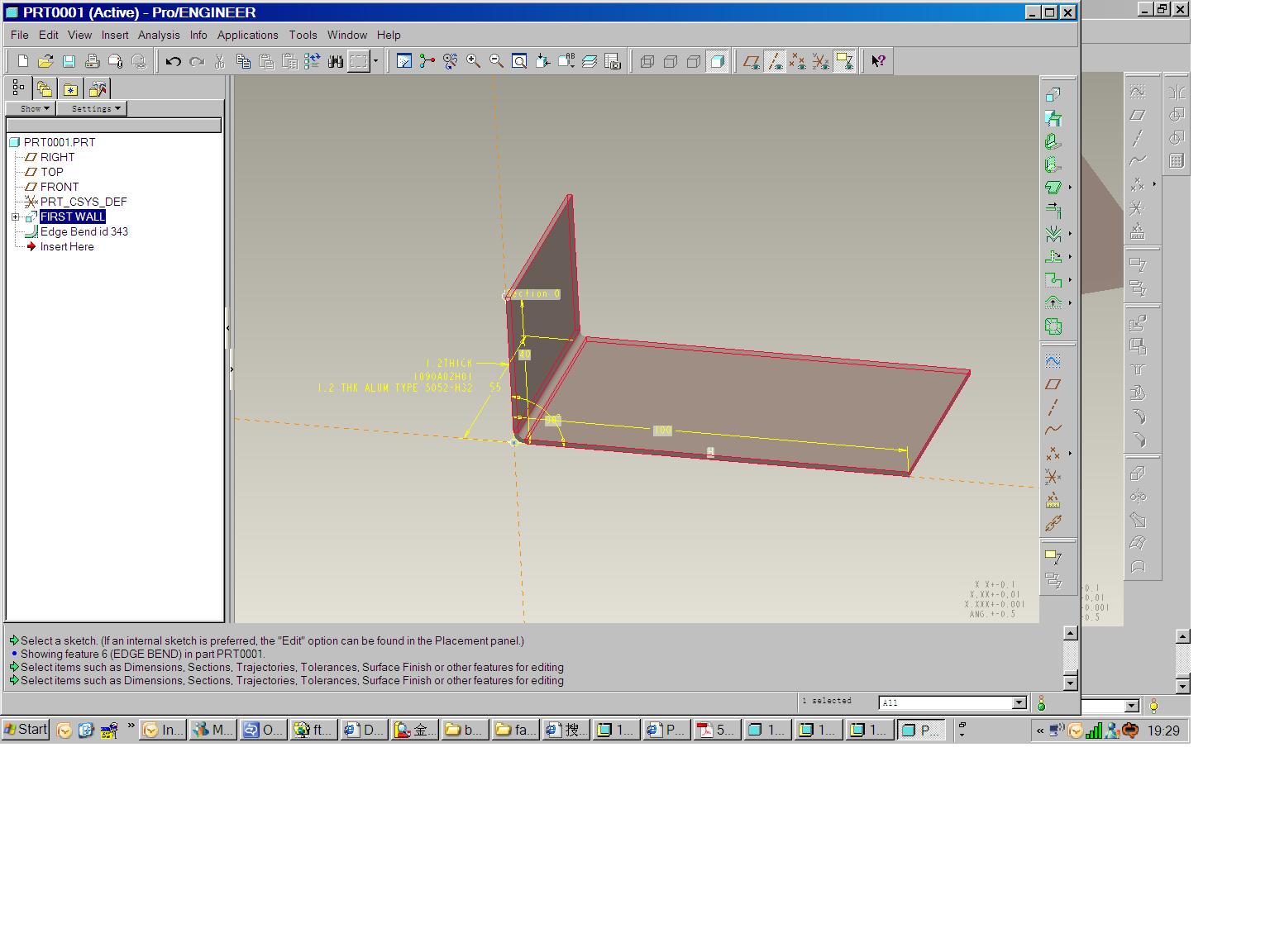Open the layers tool
Screen dimensions: 1270x952
[590, 61]
